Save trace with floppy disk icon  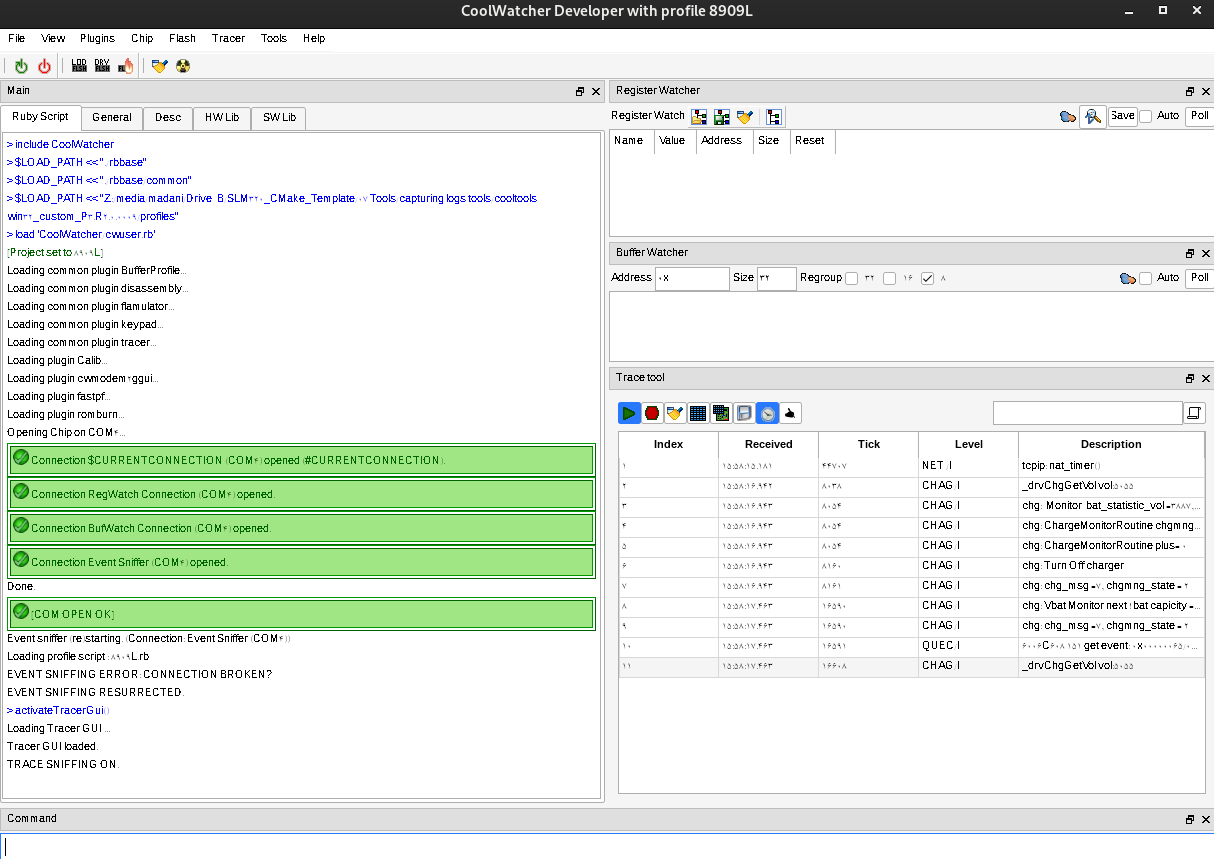tap(744, 412)
